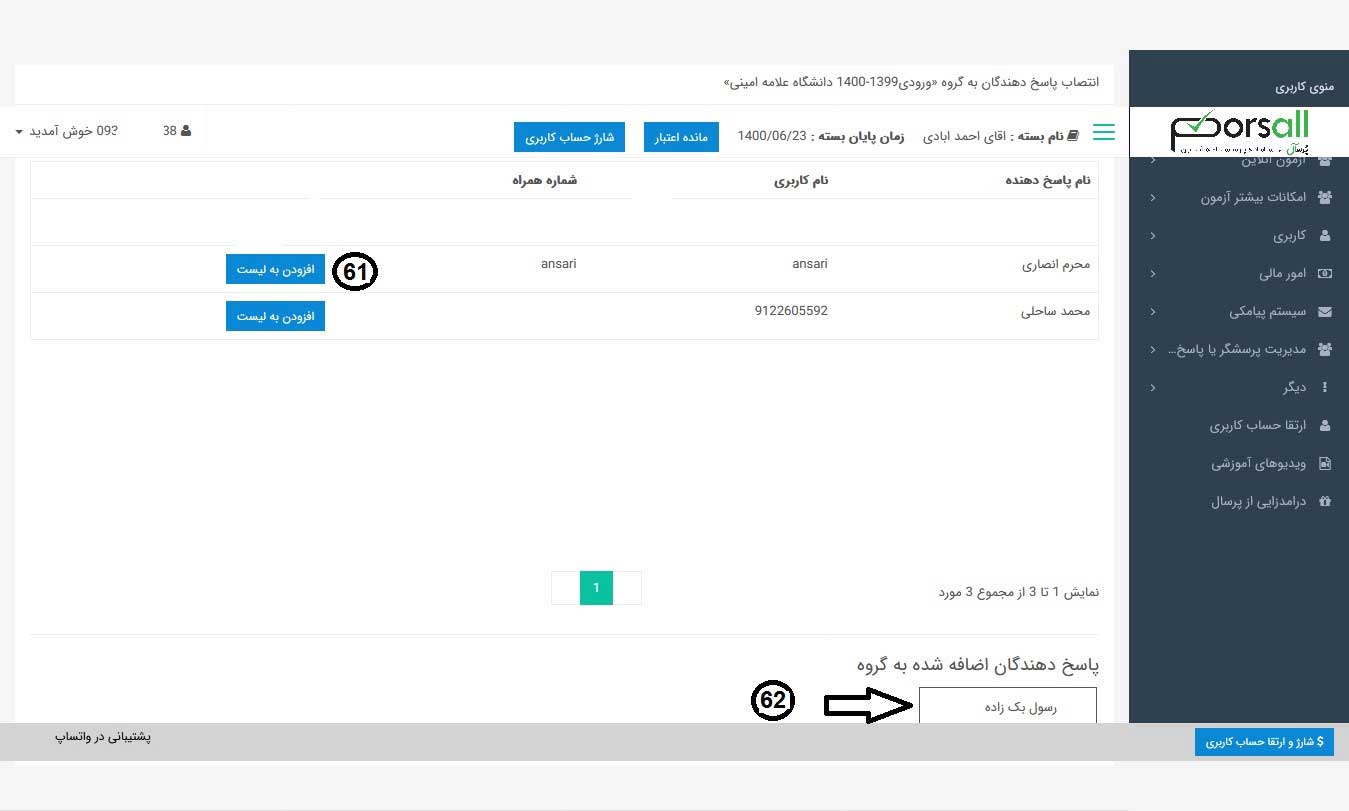Image resolution: width=1349 pixels, height=811 pixels.
Task: Click the group icon beside امکانات بیشتر آزمون
Action: (x=1325, y=197)
